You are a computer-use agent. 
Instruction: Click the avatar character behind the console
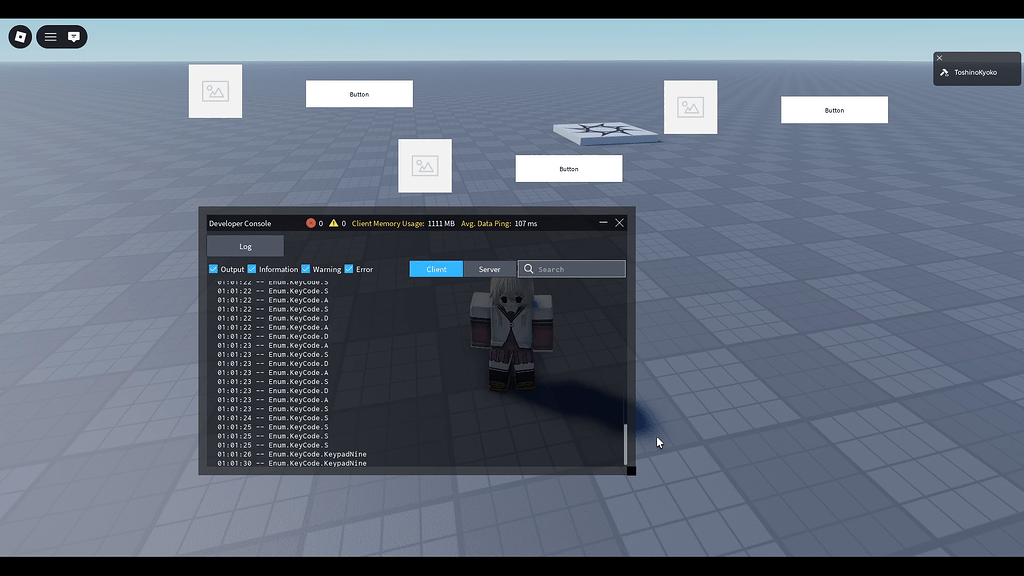(513, 334)
